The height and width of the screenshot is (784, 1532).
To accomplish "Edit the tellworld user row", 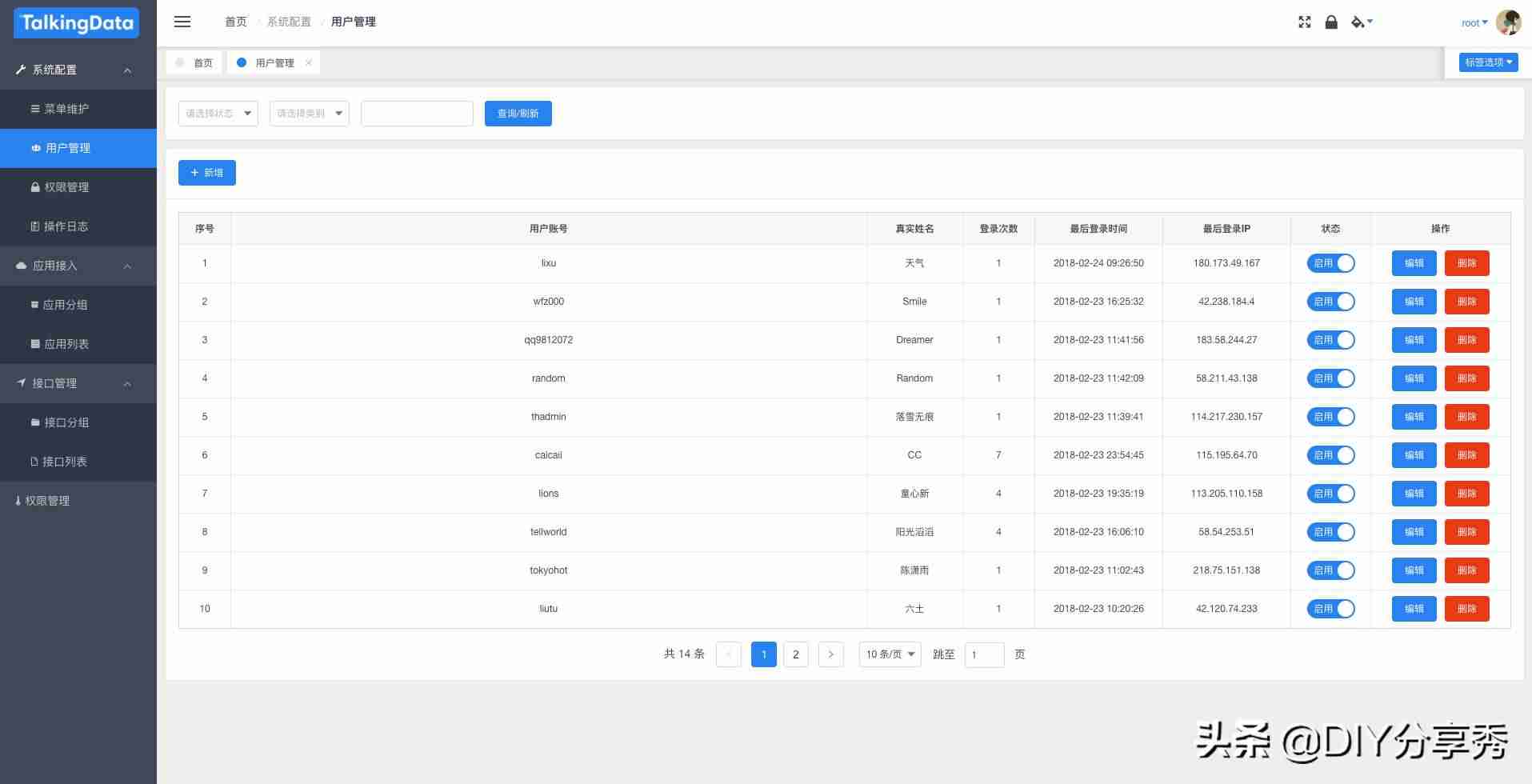I will tap(1414, 532).
